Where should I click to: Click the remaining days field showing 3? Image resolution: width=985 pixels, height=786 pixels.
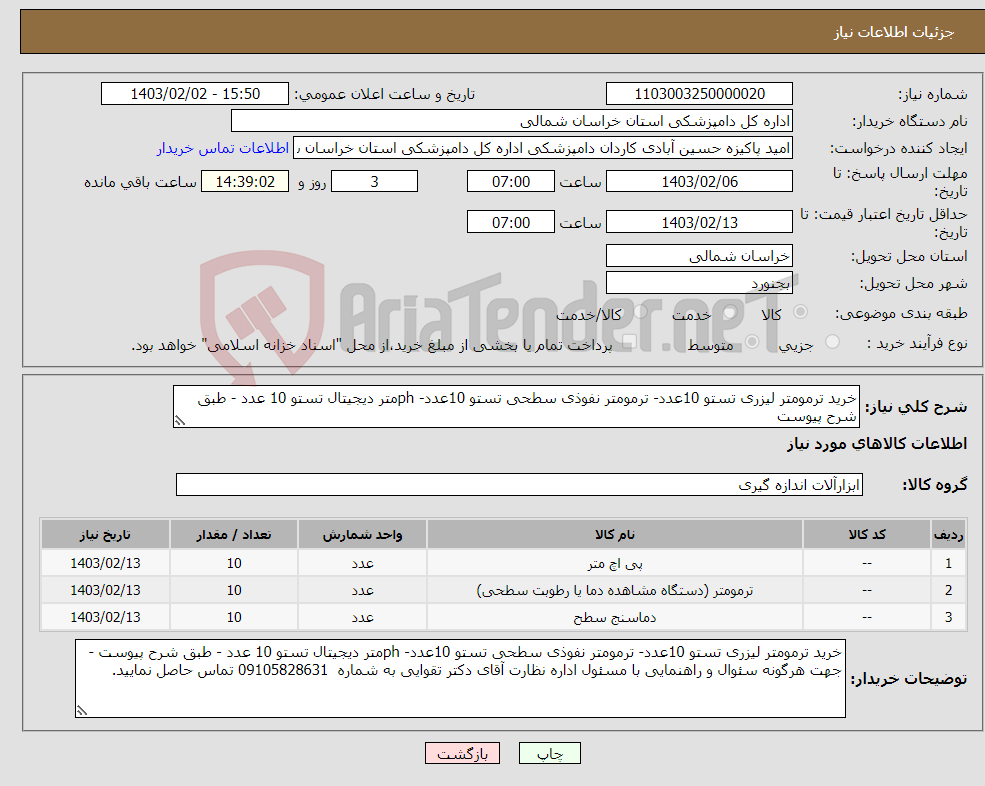point(374,182)
